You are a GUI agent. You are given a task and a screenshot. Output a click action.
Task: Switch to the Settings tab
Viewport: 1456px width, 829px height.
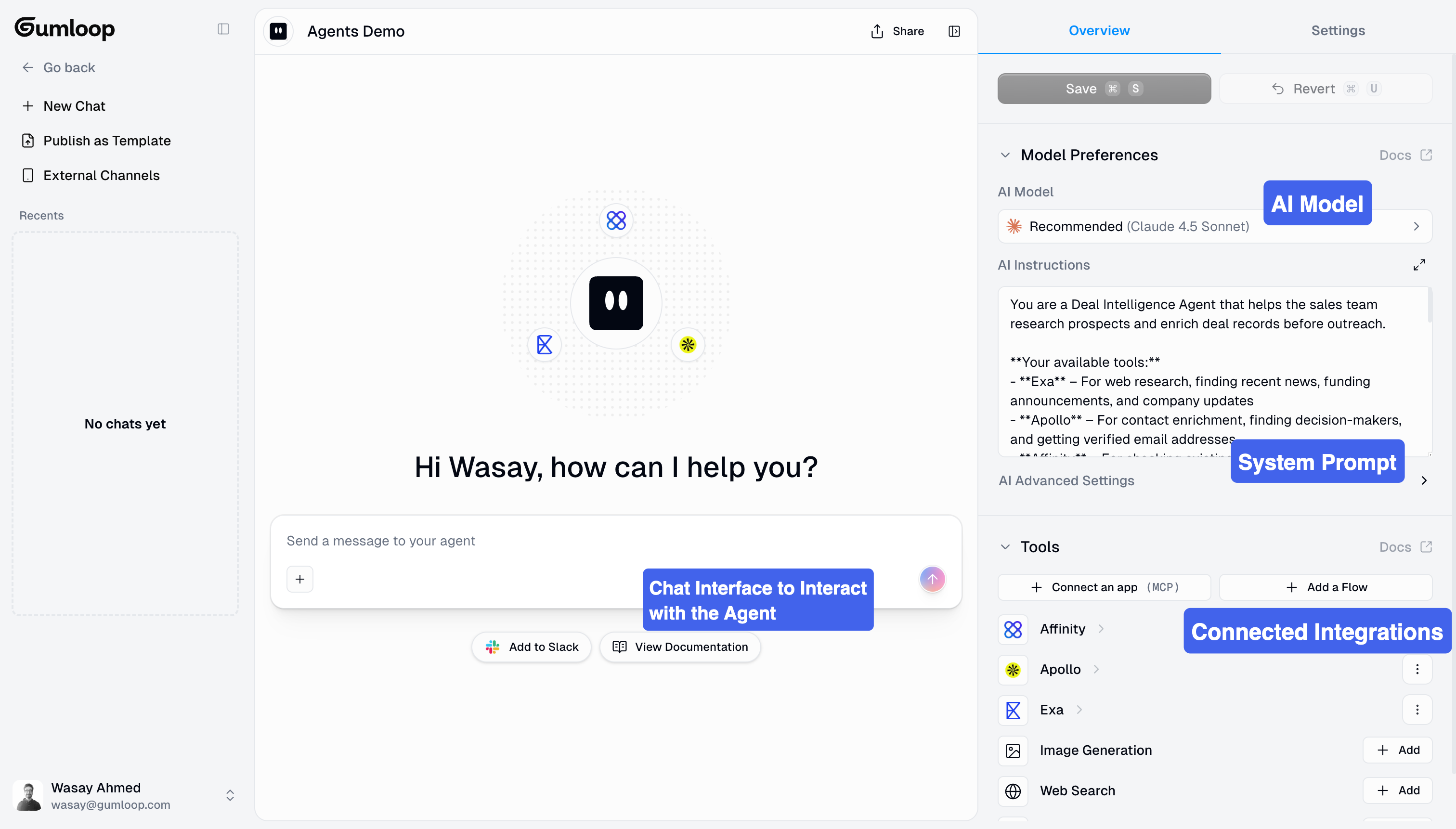pos(1338,30)
